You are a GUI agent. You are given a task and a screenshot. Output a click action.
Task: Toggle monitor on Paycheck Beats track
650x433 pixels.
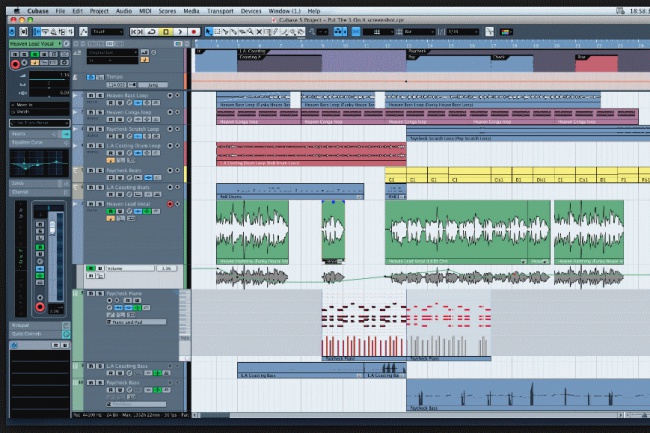tap(177, 170)
